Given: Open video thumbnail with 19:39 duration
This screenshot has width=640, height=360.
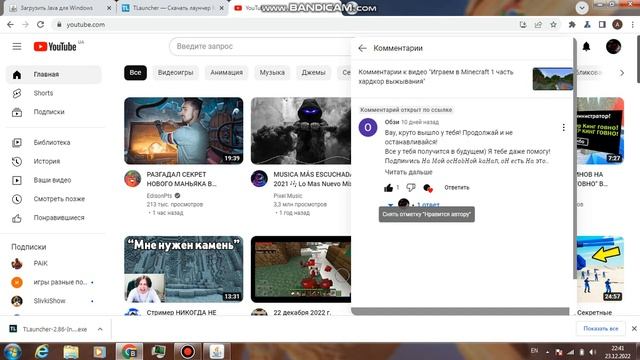Looking at the screenshot, I should (184, 131).
